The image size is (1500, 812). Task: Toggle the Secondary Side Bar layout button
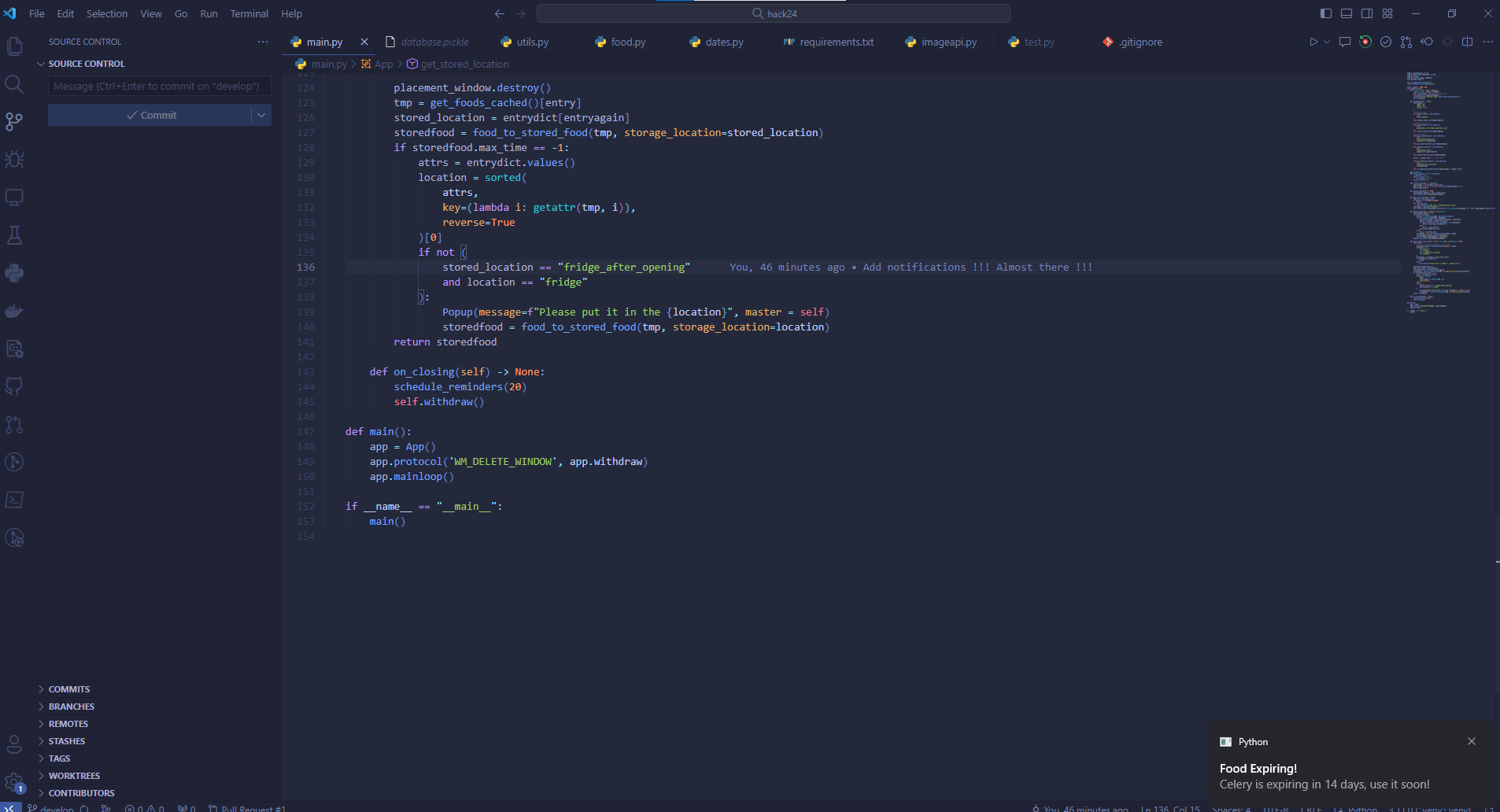click(1367, 13)
